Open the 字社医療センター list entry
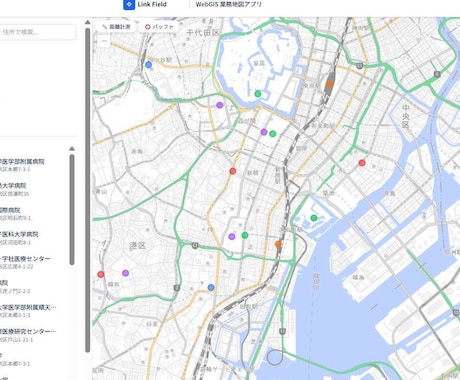The width and height of the screenshot is (460, 380). pos(33,262)
